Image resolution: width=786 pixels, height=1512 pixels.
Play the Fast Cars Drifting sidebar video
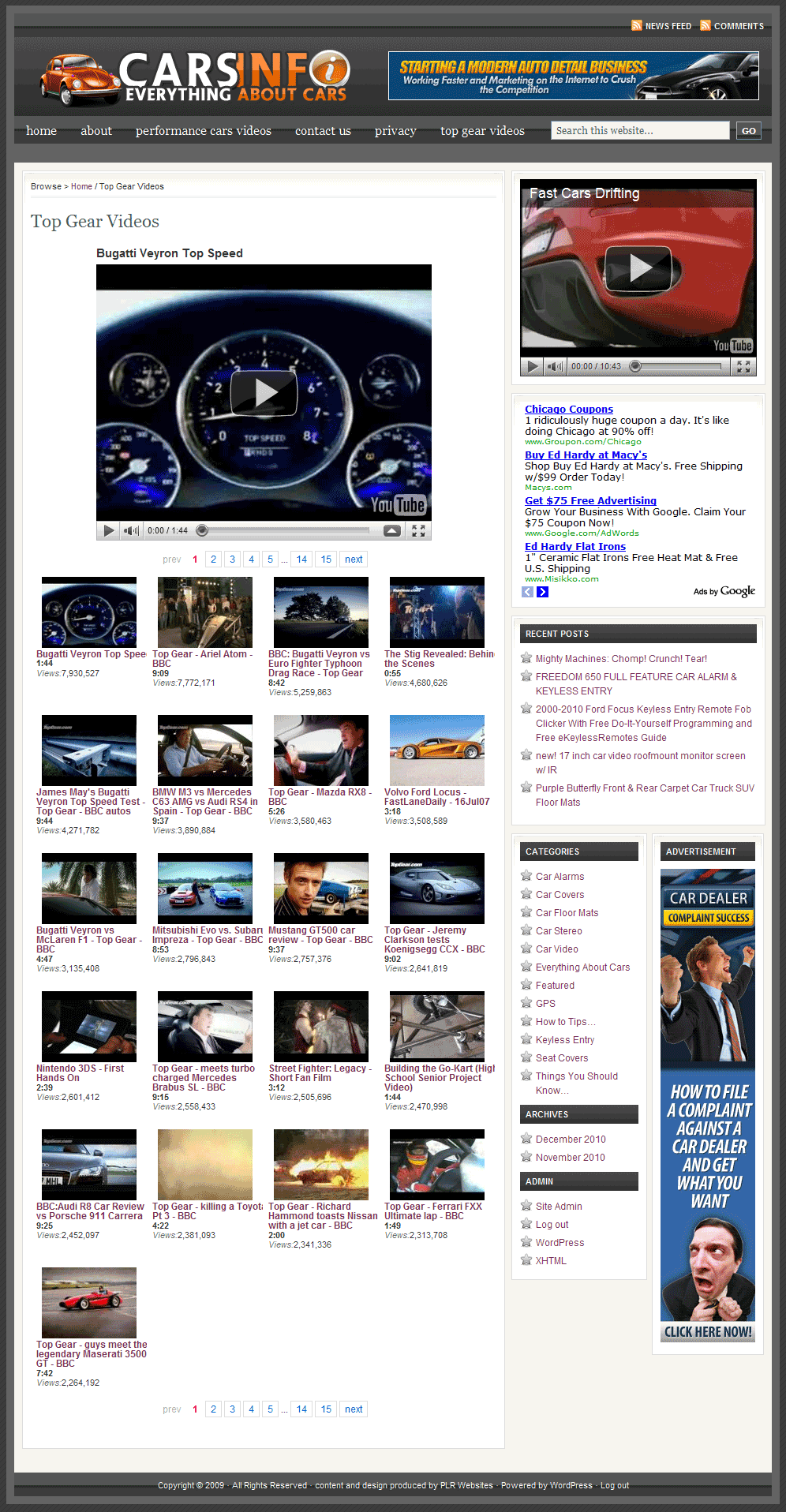click(x=638, y=268)
